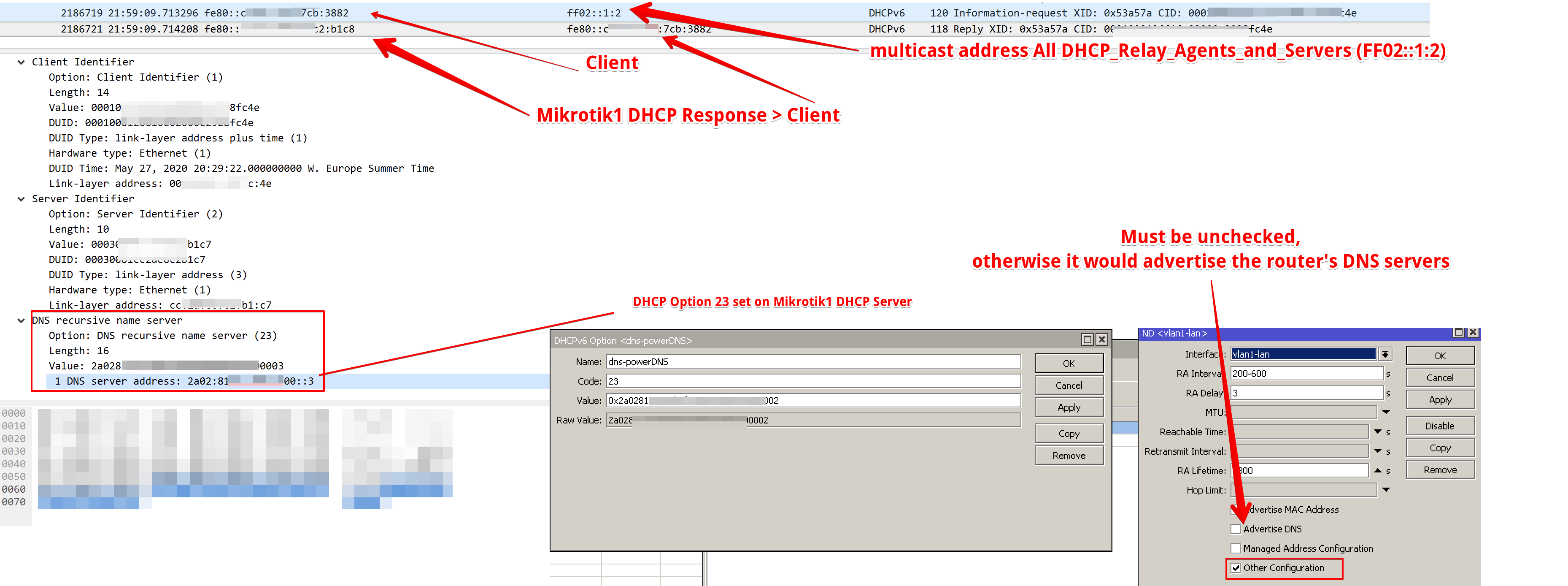This screenshot has width=1568, height=586.
Task: Expand the MTU field arrow
Action: (x=1386, y=412)
